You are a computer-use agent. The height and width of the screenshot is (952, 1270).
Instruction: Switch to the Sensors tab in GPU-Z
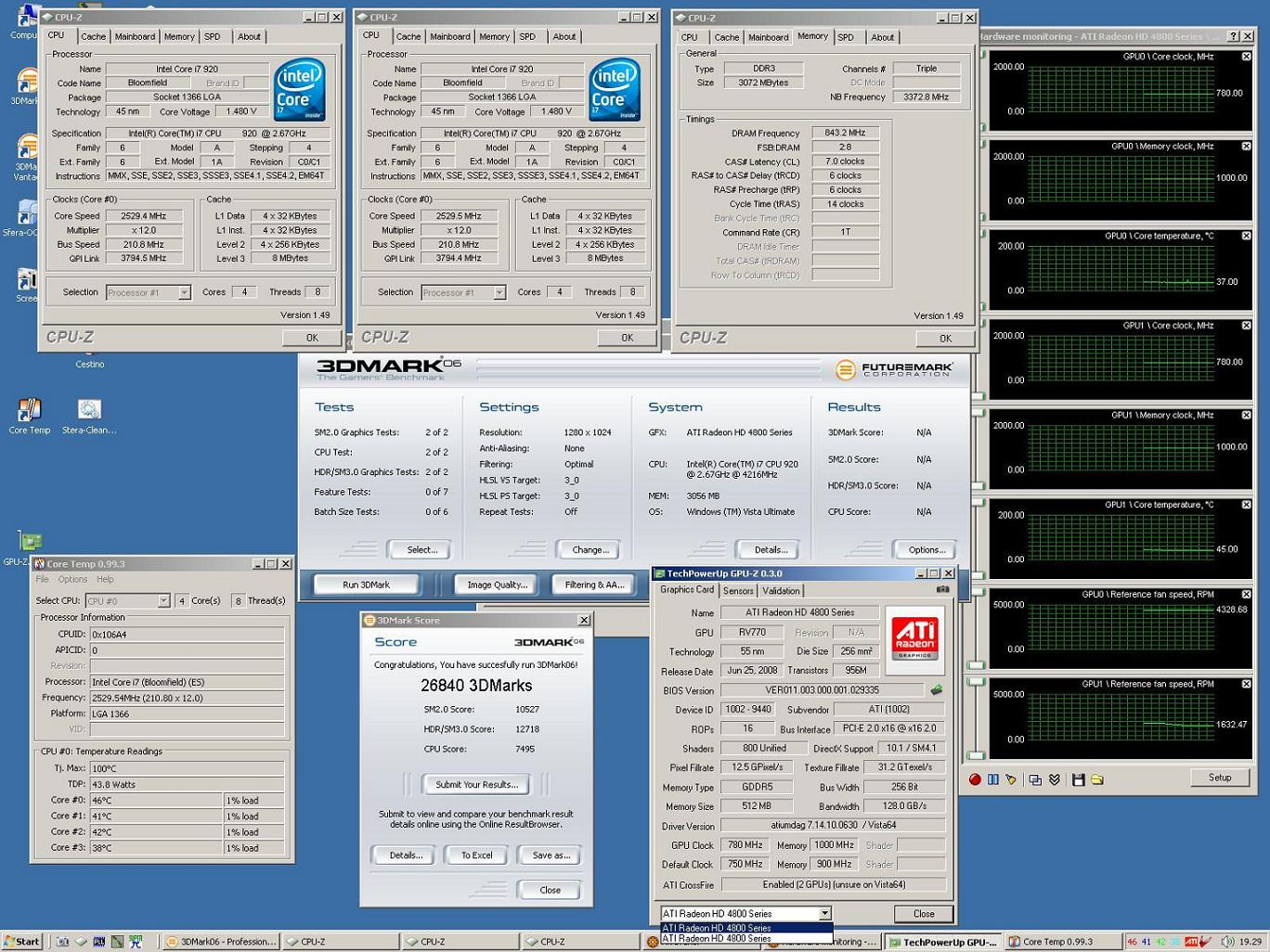click(738, 591)
